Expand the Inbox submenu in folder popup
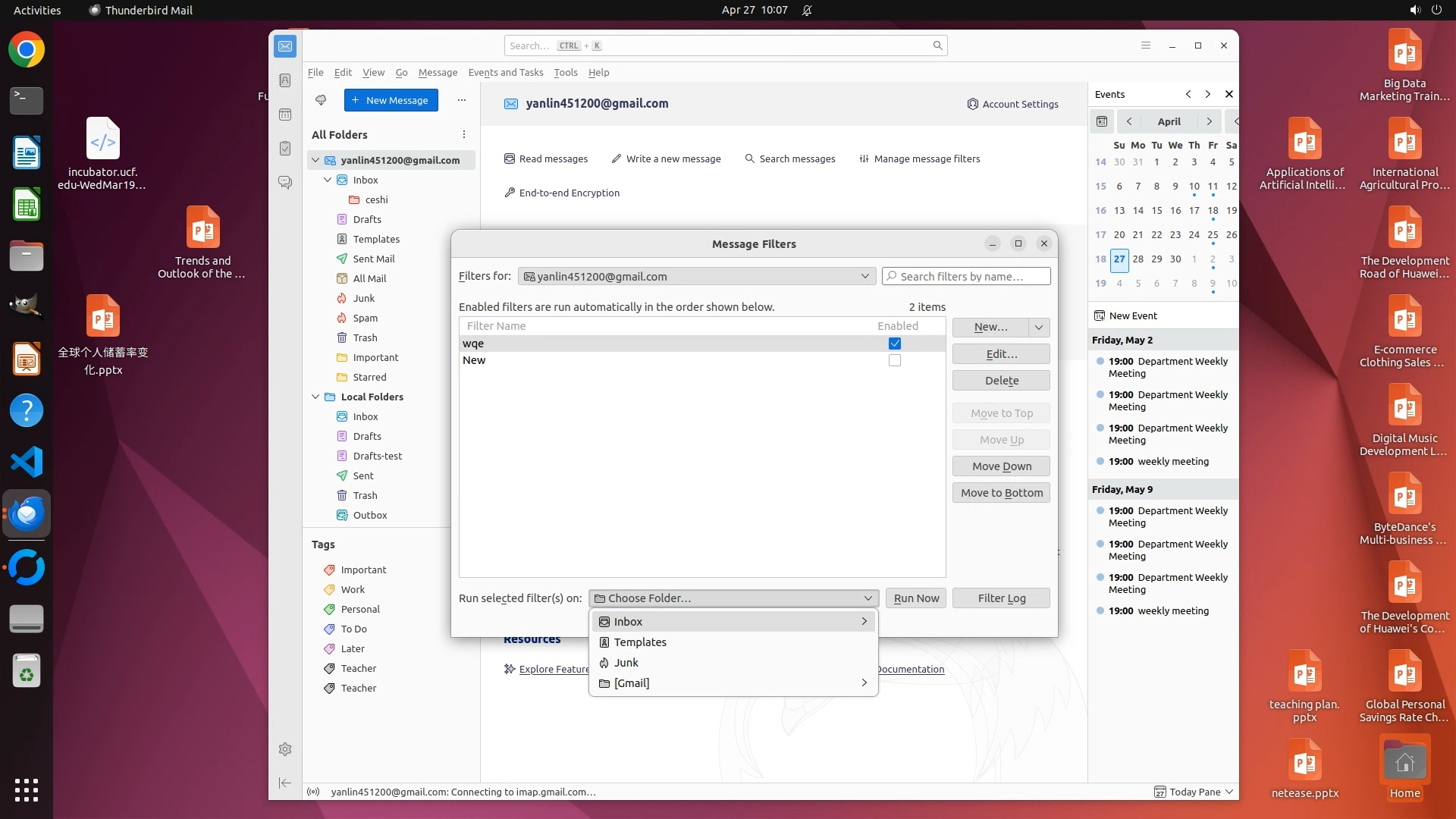1456x819 pixels. 864,621
